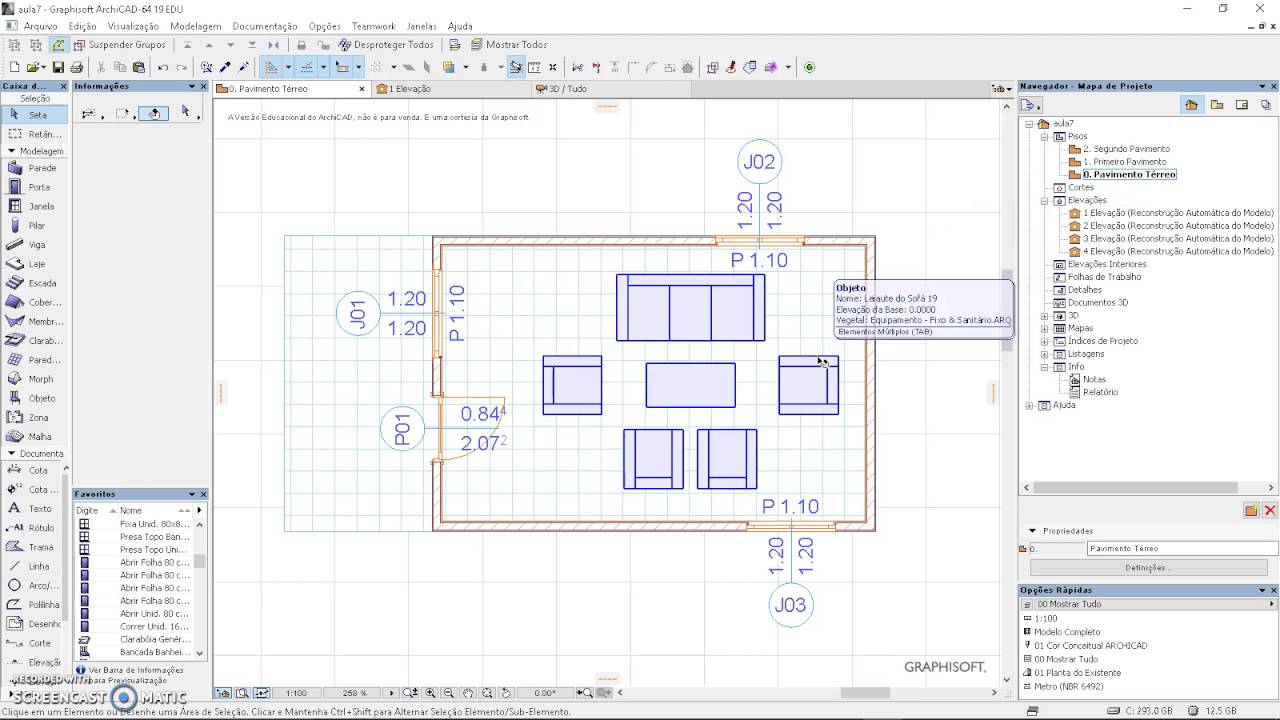This screenshot has width=1280, height=720.
Task: Open 1. Primeiro Pavimento in Navigator
Action: pyautogui.click(x=1124, y=162)
